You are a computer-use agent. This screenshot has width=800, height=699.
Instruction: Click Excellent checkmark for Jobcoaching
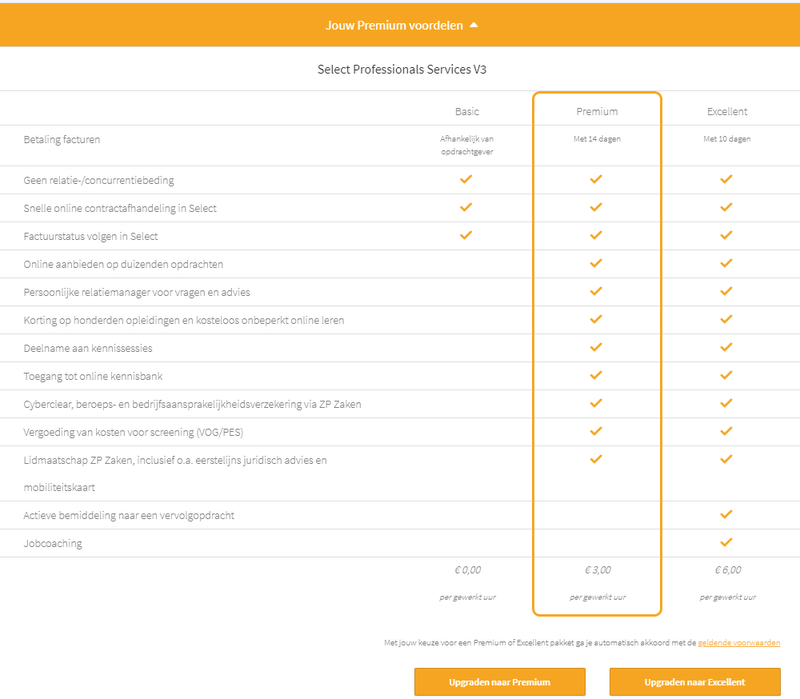[x=727, y=543]
